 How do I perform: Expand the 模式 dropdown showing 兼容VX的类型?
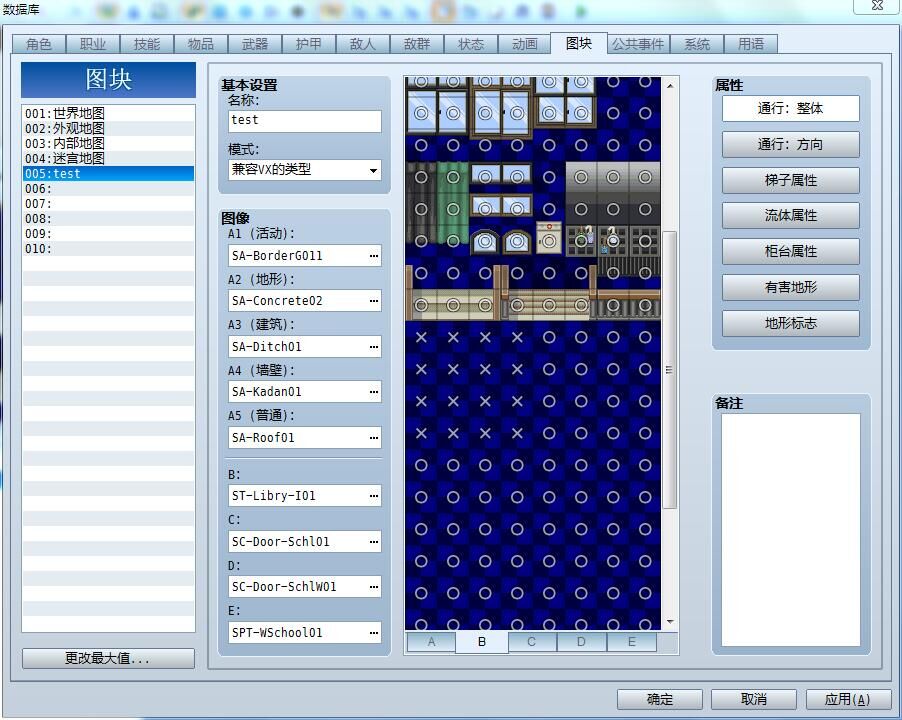[373, 170]
